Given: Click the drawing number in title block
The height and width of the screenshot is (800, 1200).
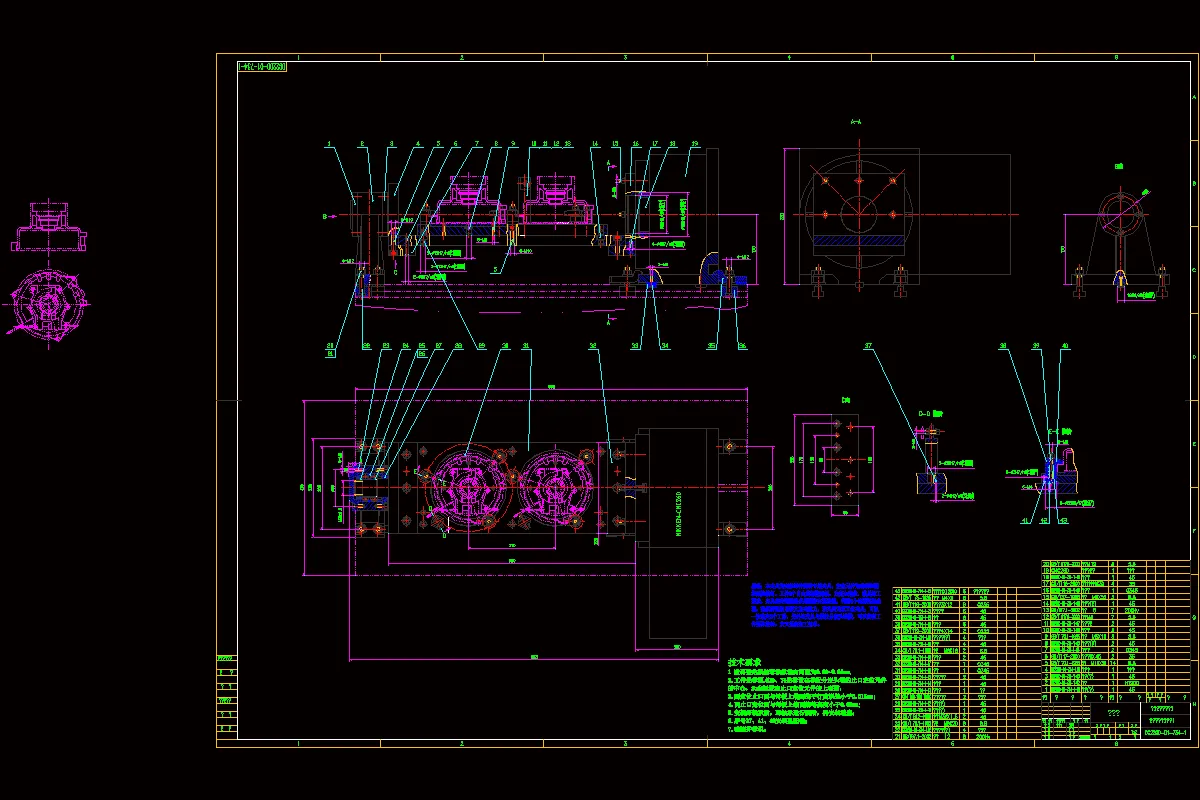Looking at the screenshot, I should [x=1165, y=733].
